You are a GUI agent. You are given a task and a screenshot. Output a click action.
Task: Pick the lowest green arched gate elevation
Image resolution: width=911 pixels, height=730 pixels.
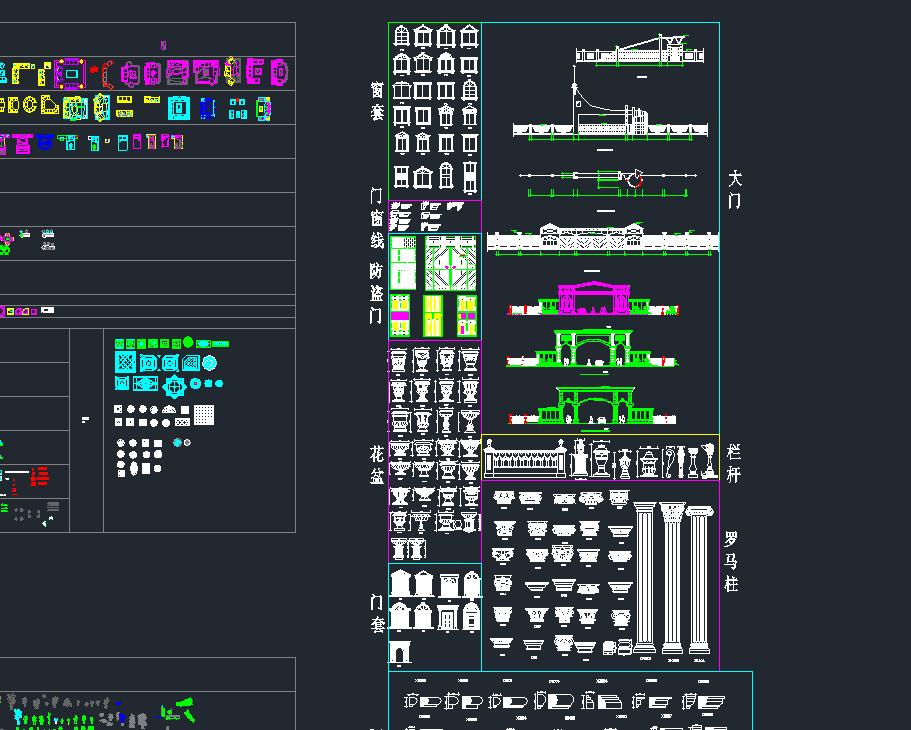pos(592,405)
